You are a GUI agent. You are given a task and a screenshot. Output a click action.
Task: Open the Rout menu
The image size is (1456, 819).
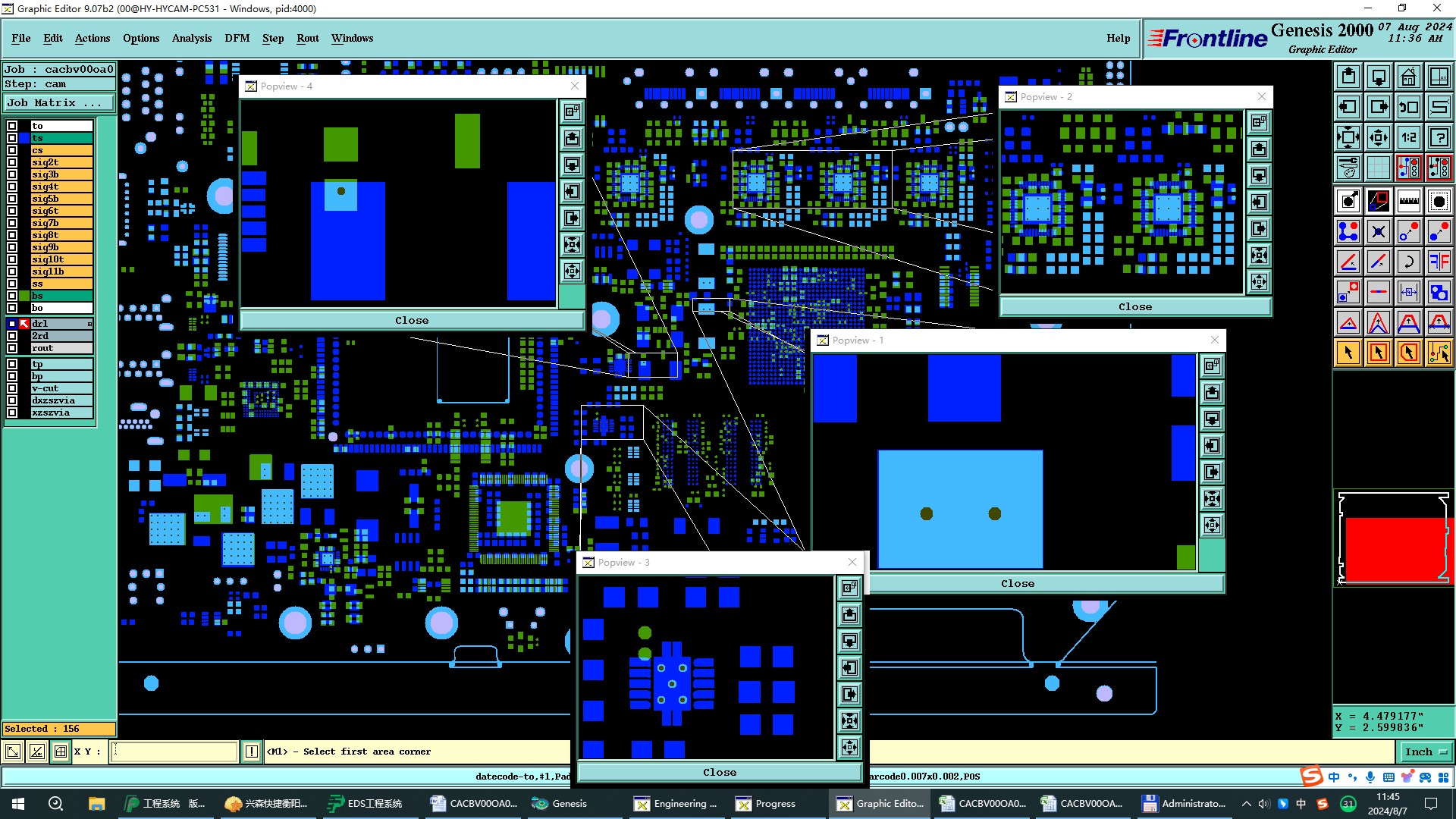click(308, 38)
